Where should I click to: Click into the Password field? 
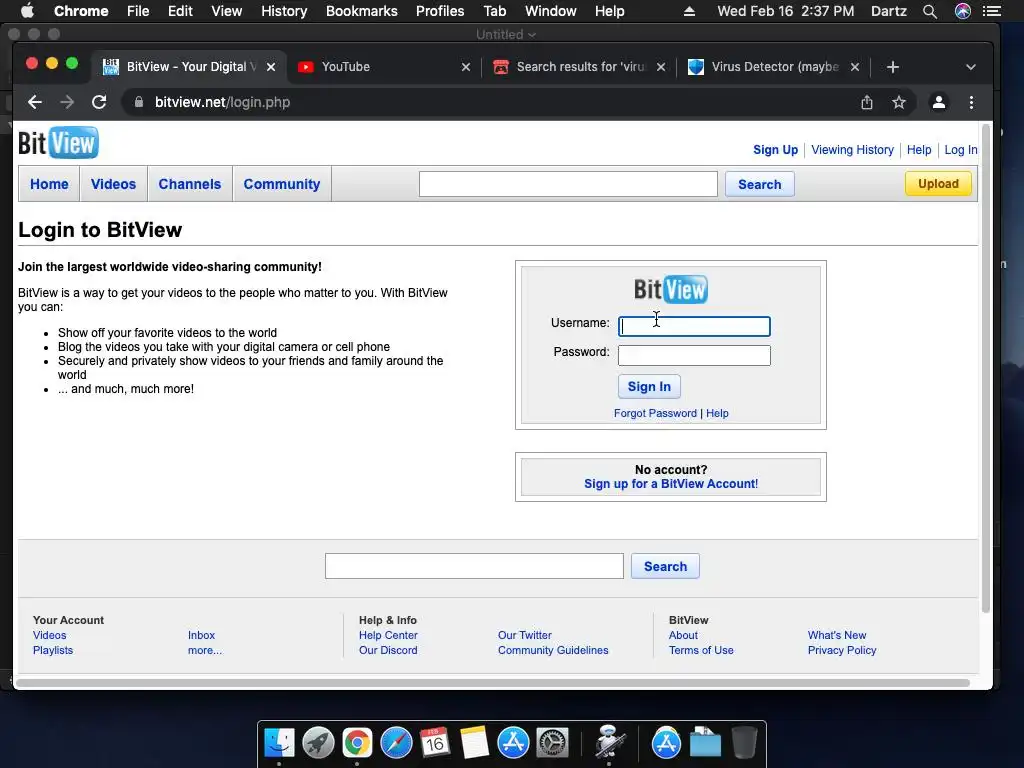(x=694, y=355)
